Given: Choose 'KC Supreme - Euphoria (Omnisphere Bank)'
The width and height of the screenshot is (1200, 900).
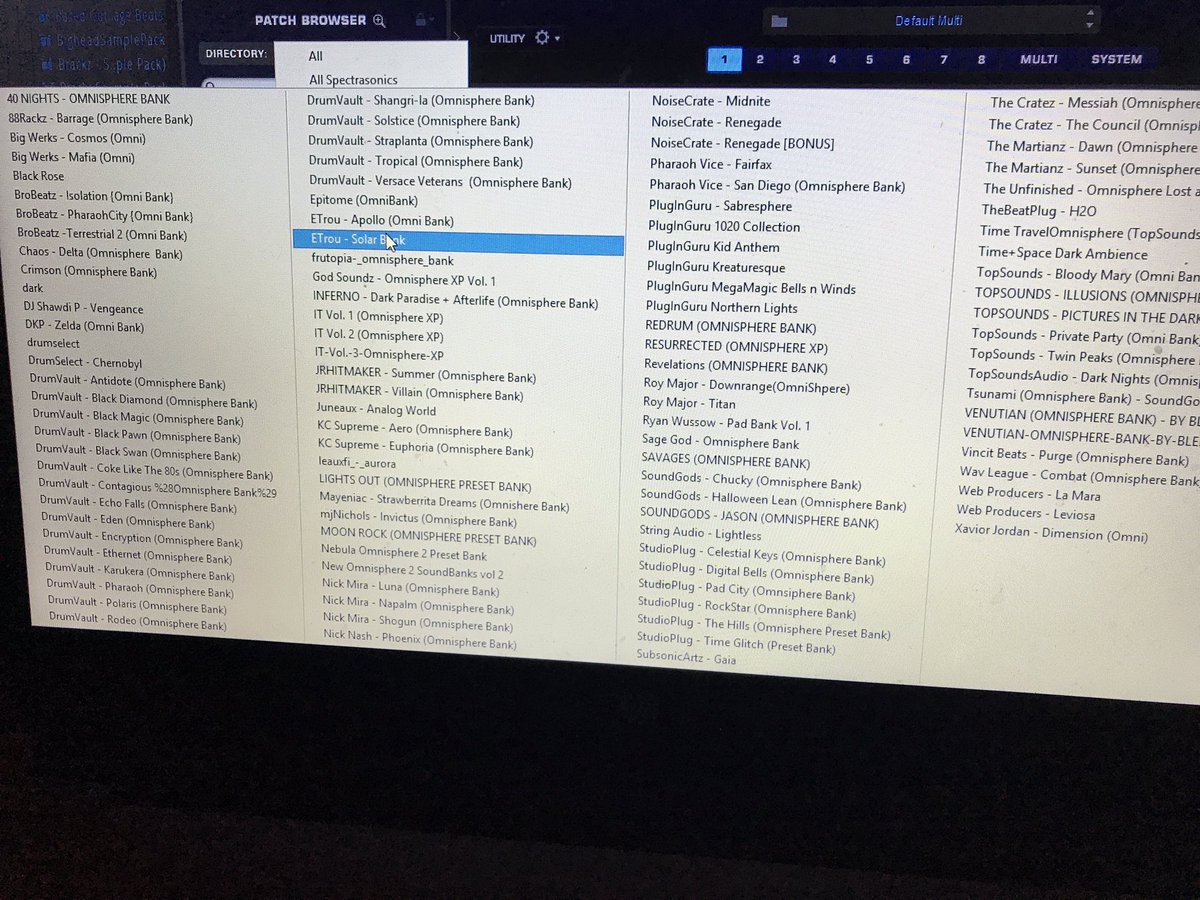Looking at the screenshot, I should 426,447.
